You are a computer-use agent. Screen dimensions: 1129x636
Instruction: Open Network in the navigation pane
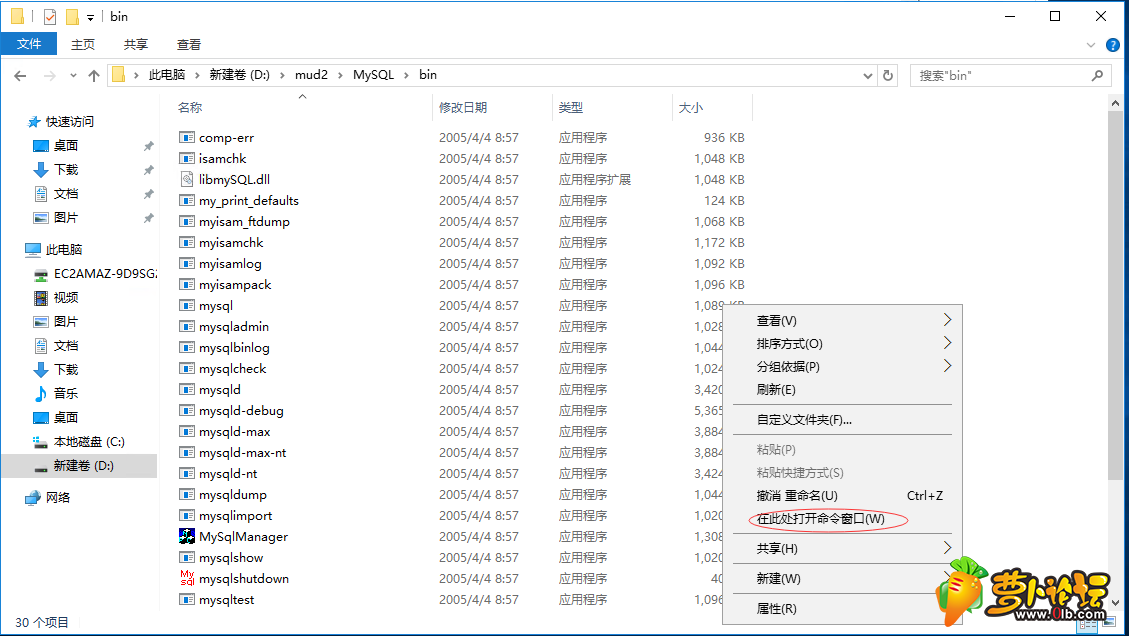48,498
